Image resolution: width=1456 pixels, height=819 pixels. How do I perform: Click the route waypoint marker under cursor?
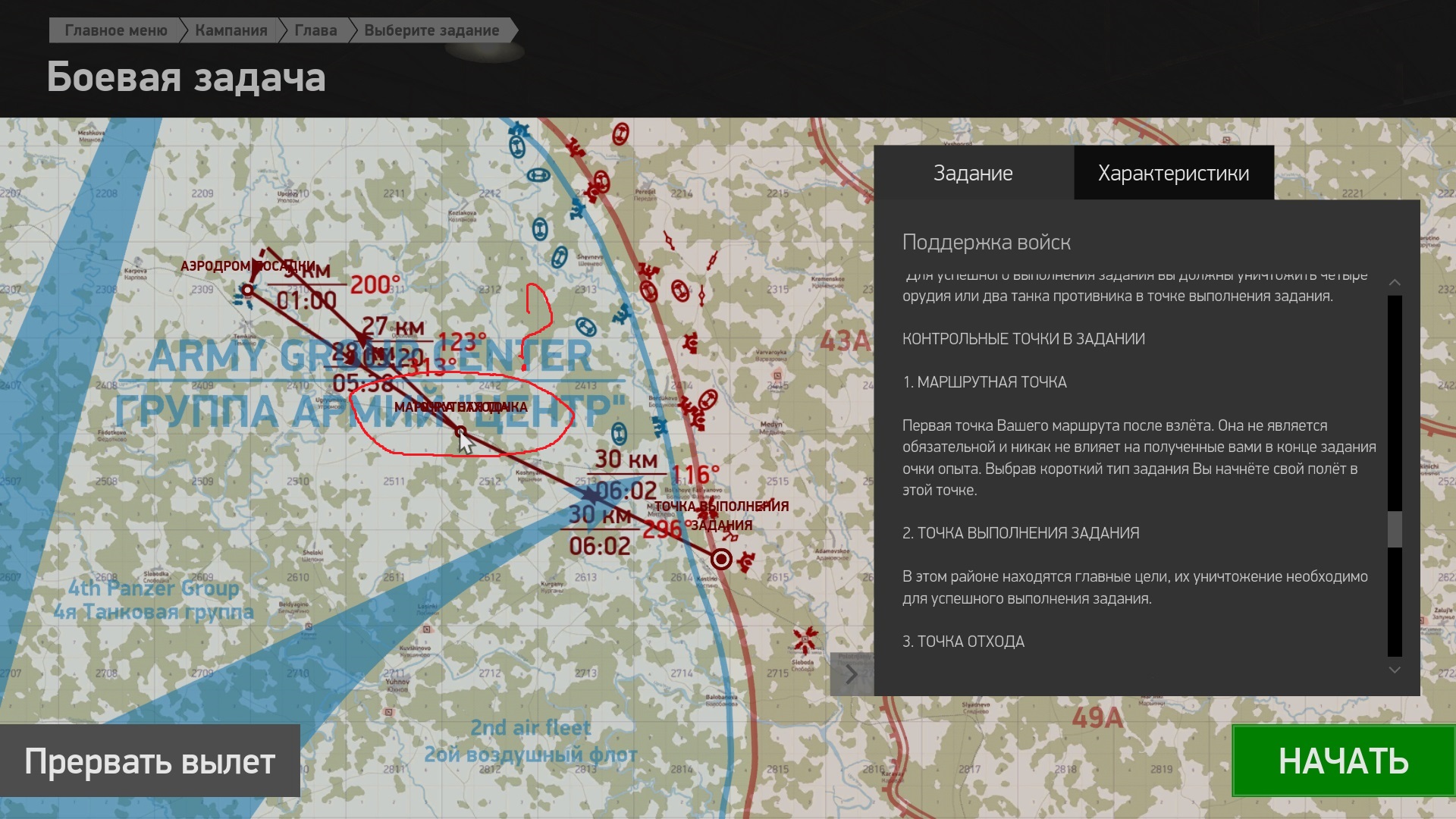pos(460,432)
